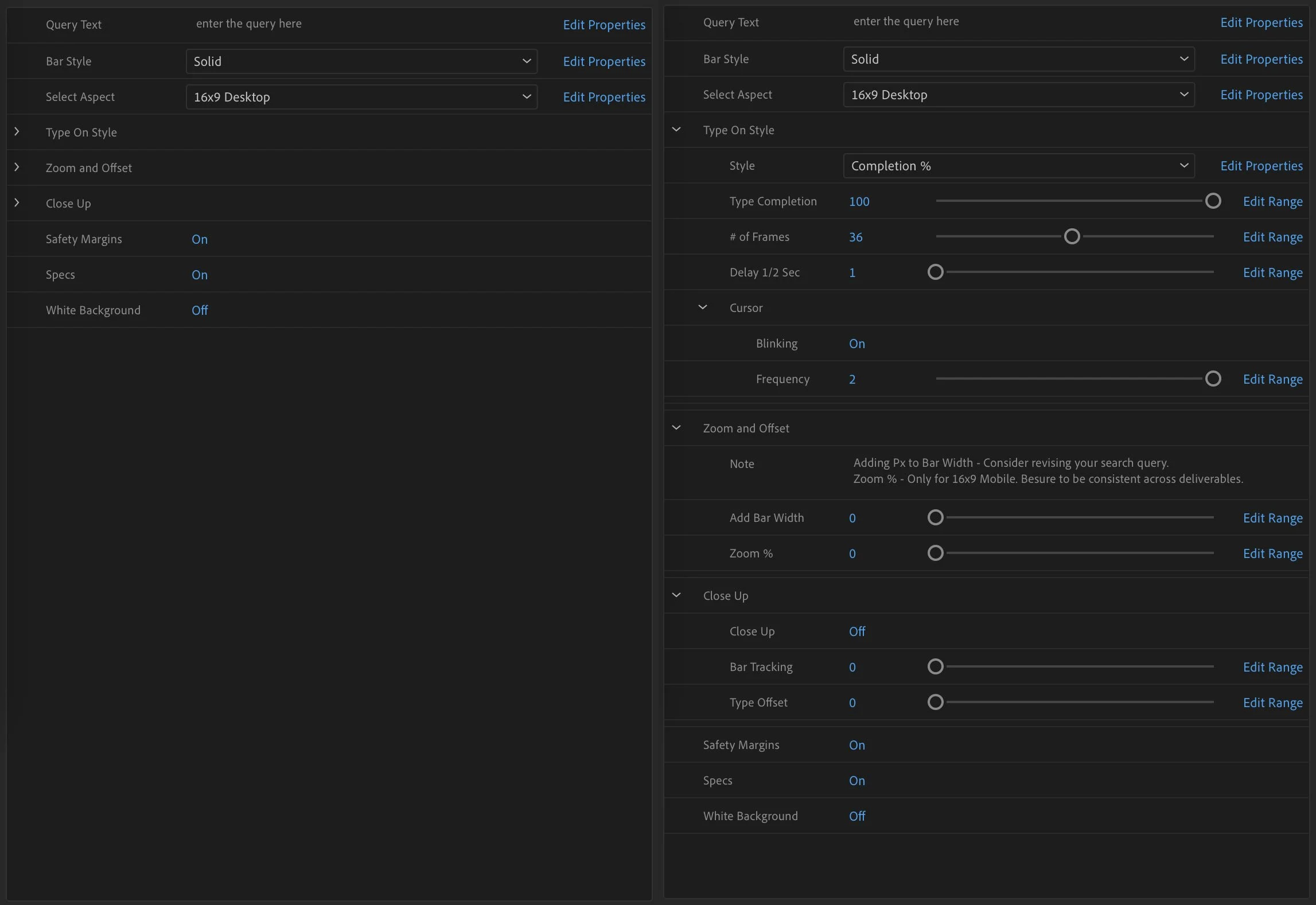Open the left Bar Style dropdown

[x=361, y=61]
